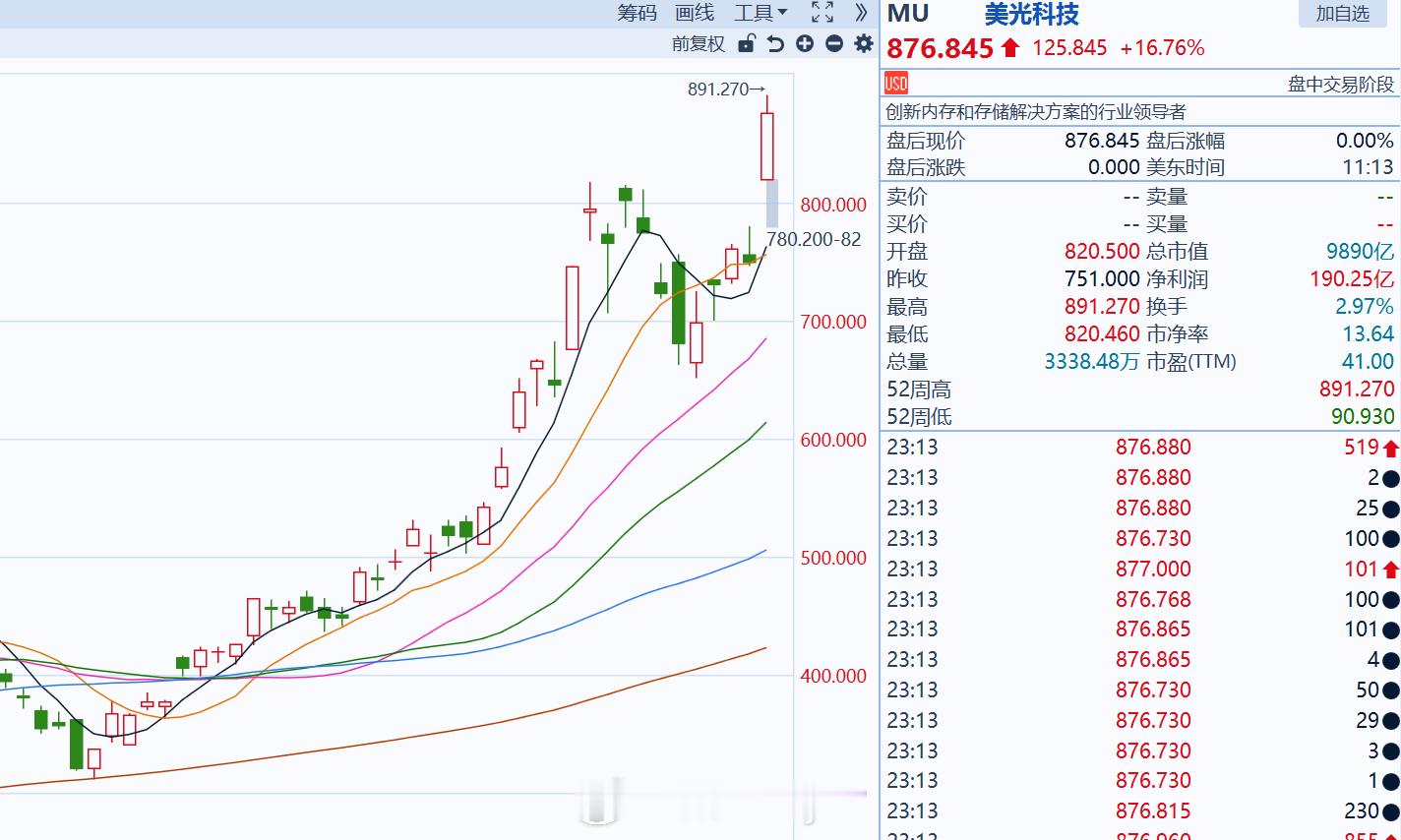Viewport: 1401px width, 840px height.
Task: Zoom out chart with the minus icon
Action: click(834, 43)
